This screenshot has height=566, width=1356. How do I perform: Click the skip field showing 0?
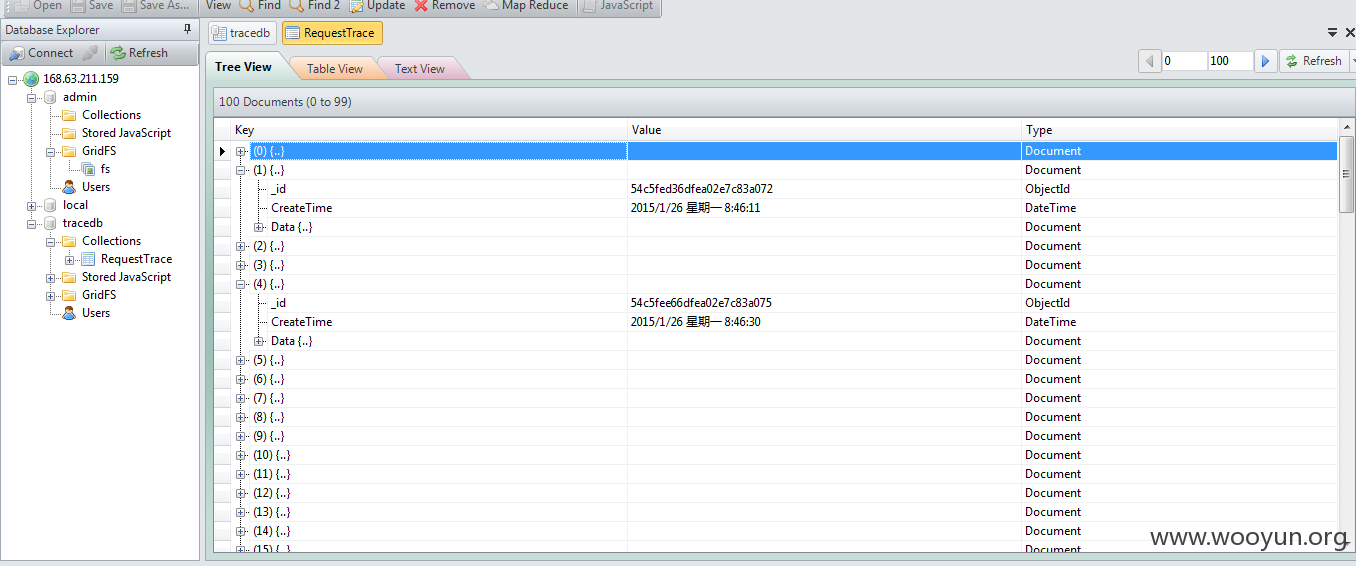[1185, 61]
